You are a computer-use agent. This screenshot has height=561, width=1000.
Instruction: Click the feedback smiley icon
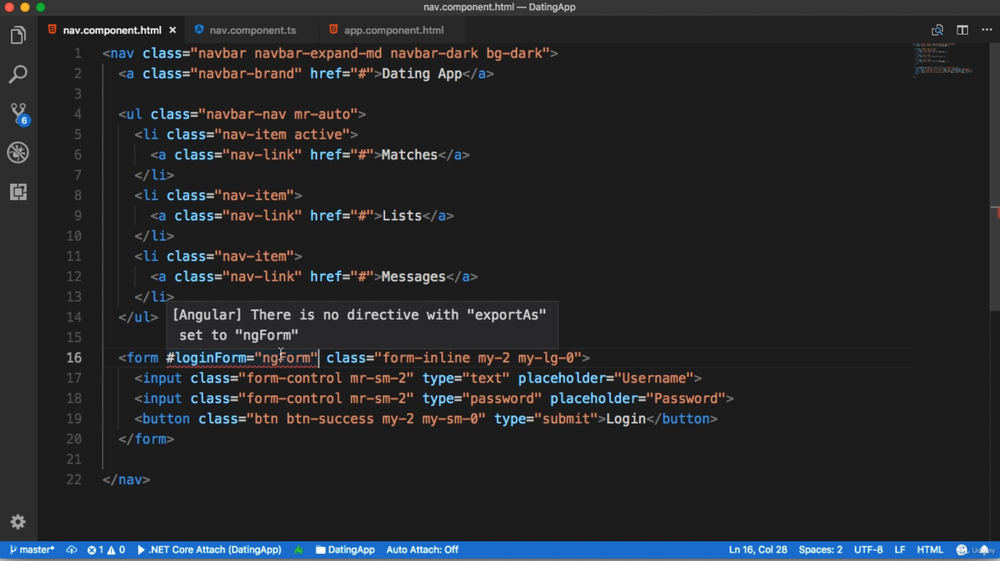[962, 550]
